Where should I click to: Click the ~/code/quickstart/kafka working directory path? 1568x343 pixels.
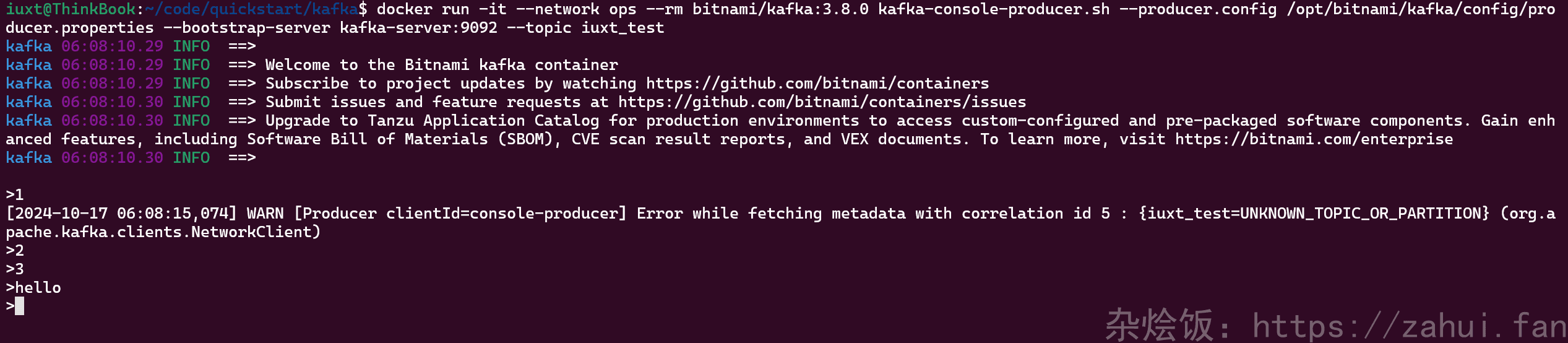tap(251, 9)
